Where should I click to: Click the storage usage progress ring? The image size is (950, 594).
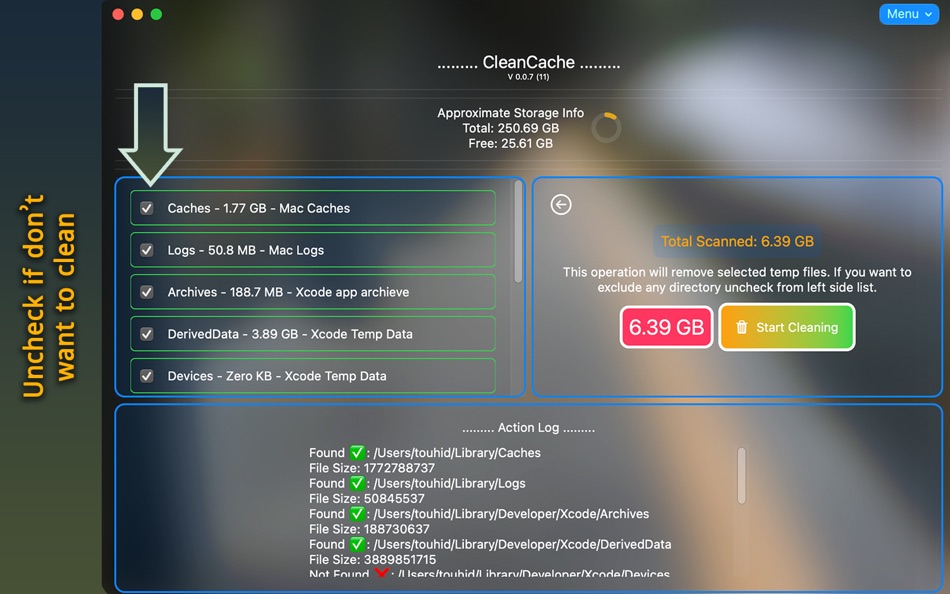(606, 127)
